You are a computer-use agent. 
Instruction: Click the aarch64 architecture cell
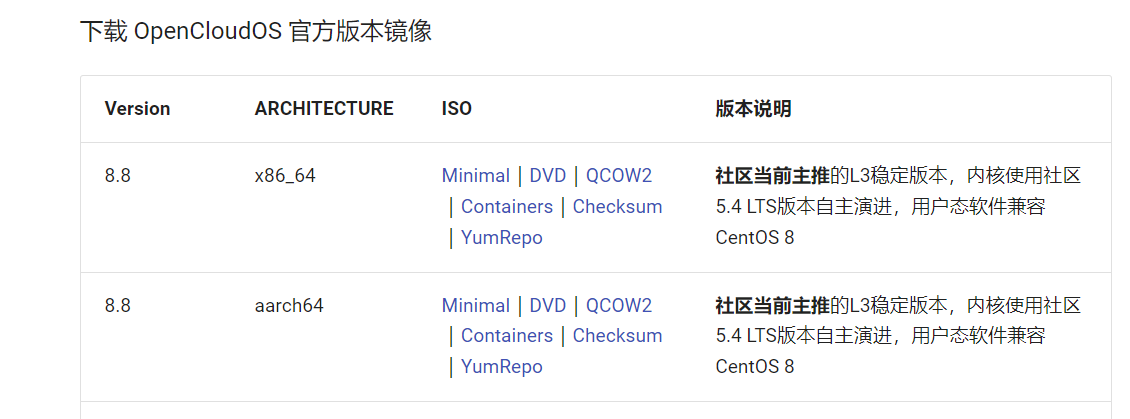point(289,305)
